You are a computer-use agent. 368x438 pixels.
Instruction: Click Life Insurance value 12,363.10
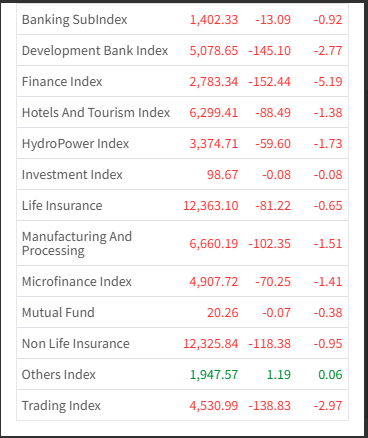pyautogui.click(x=211, y=206)
